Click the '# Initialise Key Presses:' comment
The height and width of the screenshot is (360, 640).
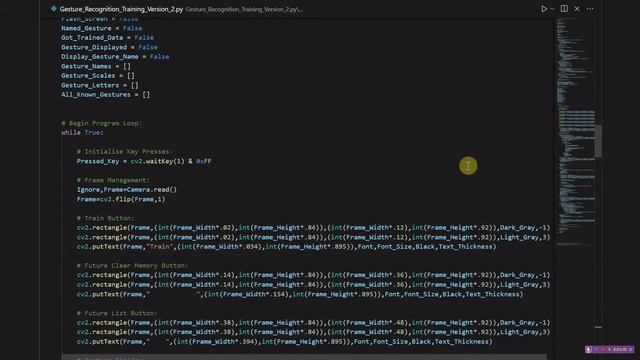(125, 151)
